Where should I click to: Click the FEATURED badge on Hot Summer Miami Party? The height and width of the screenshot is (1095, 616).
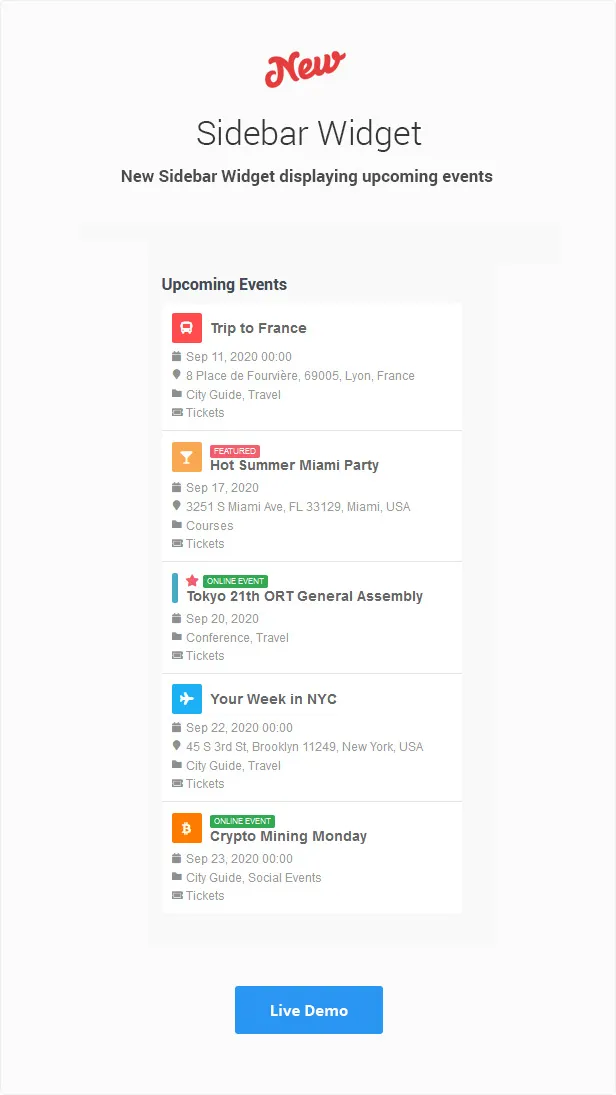pos(235,450)
